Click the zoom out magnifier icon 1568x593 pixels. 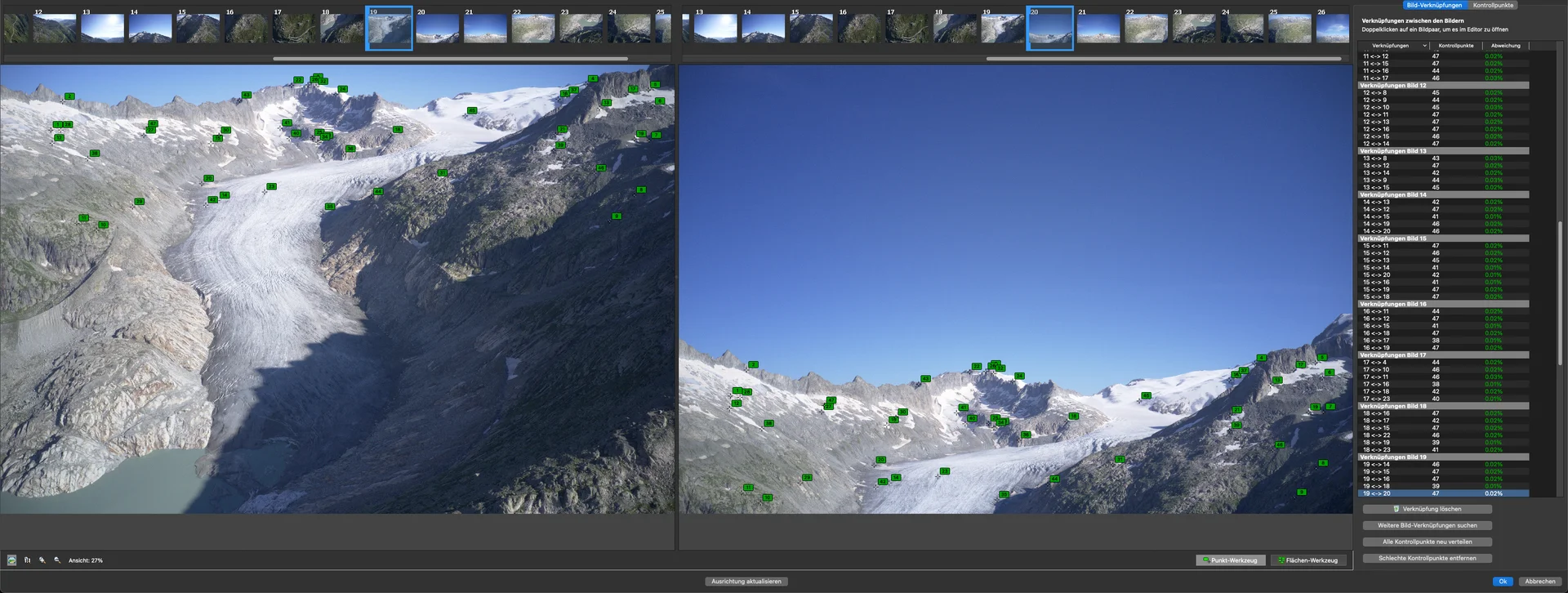tap(56, 560)
